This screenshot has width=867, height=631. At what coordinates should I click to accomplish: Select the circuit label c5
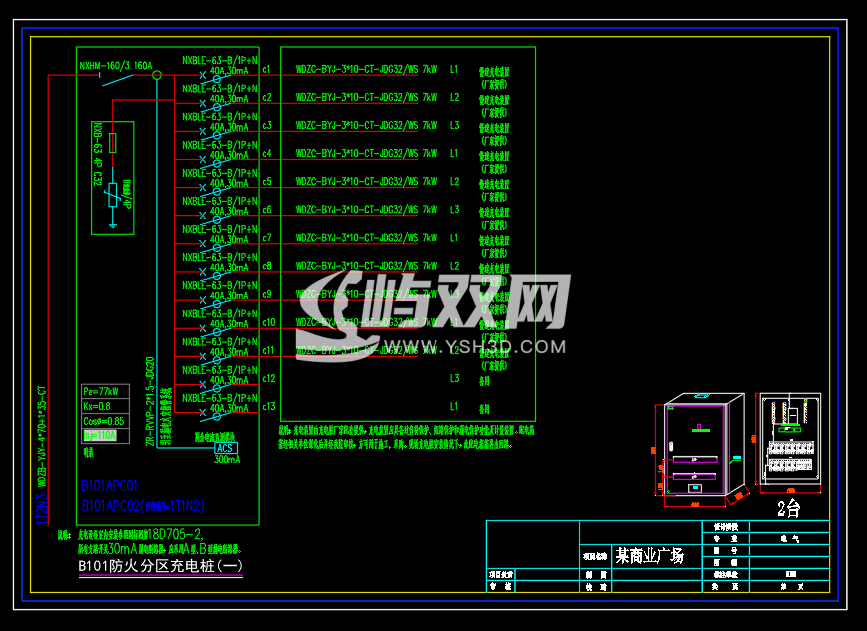click(x=267, y=181)
